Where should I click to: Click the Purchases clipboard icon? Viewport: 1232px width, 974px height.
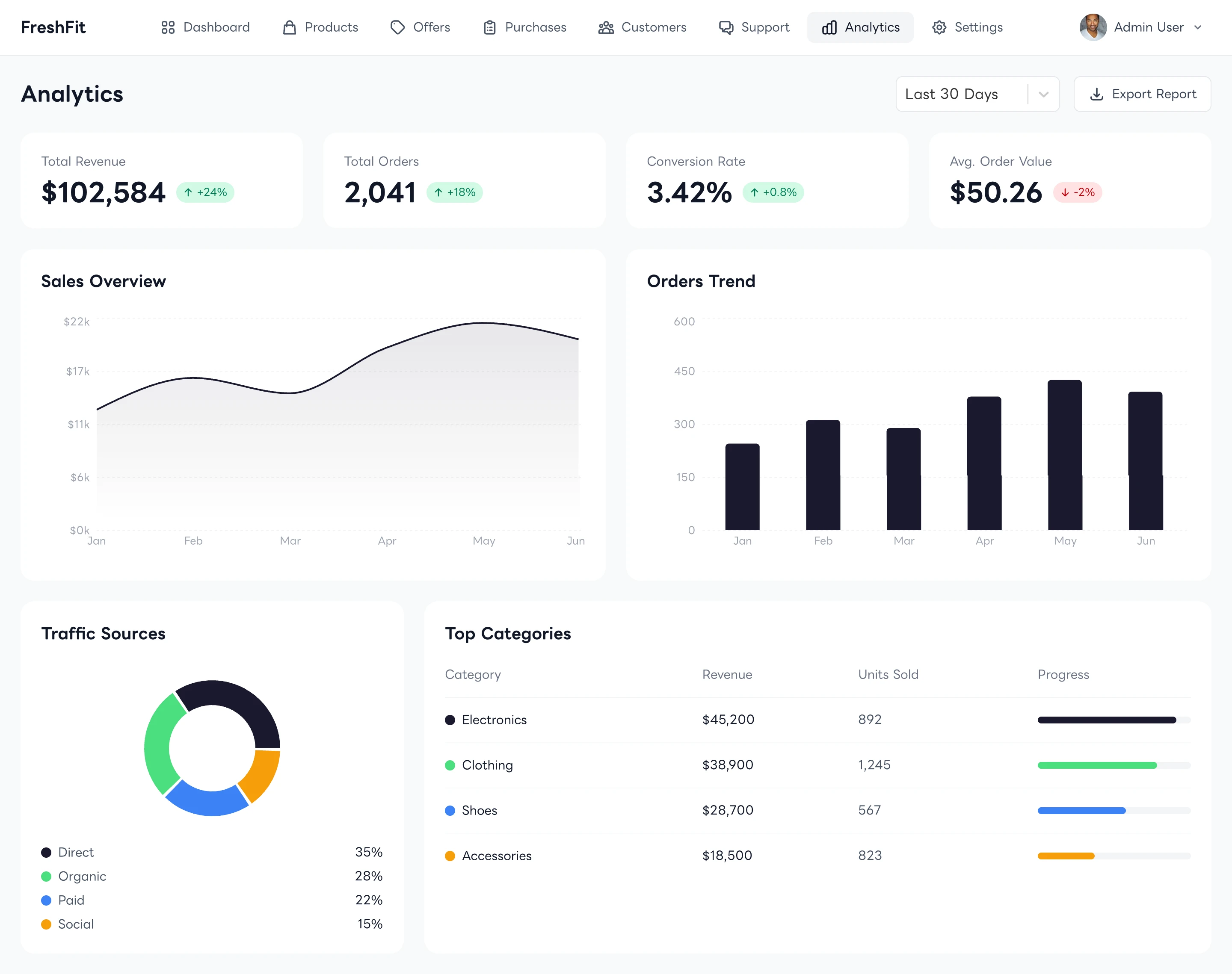pyautogui.click(x=490, y=27)
